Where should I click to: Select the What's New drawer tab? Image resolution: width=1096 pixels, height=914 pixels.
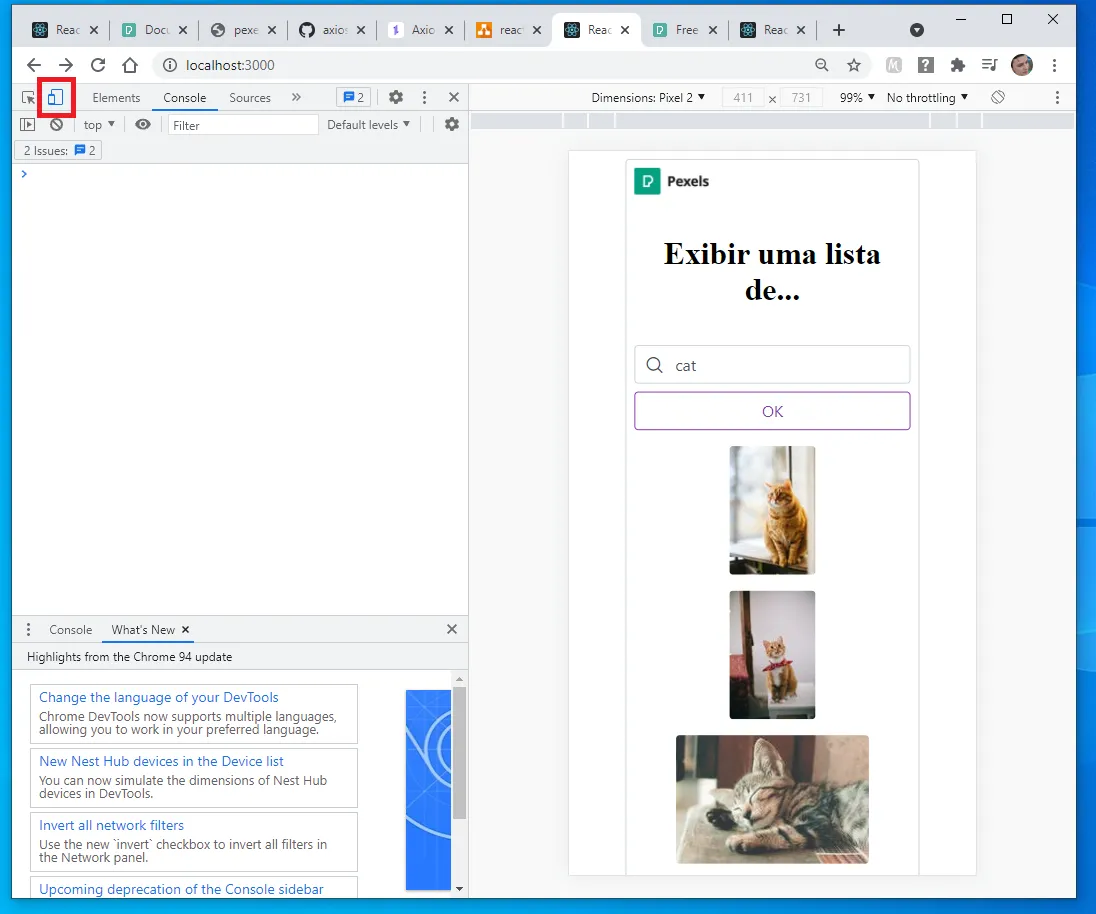143,630
